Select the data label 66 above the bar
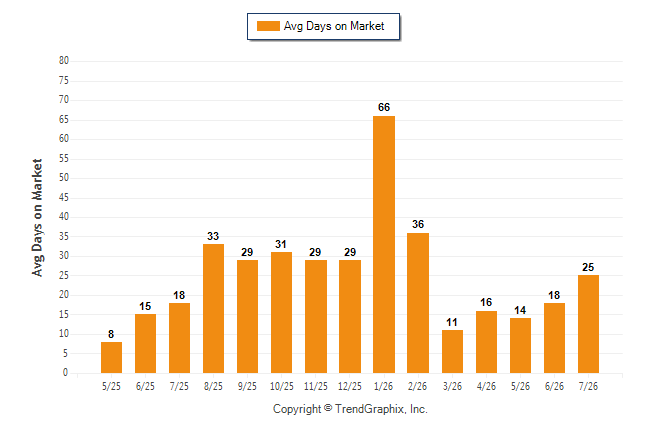 (384, 108)
